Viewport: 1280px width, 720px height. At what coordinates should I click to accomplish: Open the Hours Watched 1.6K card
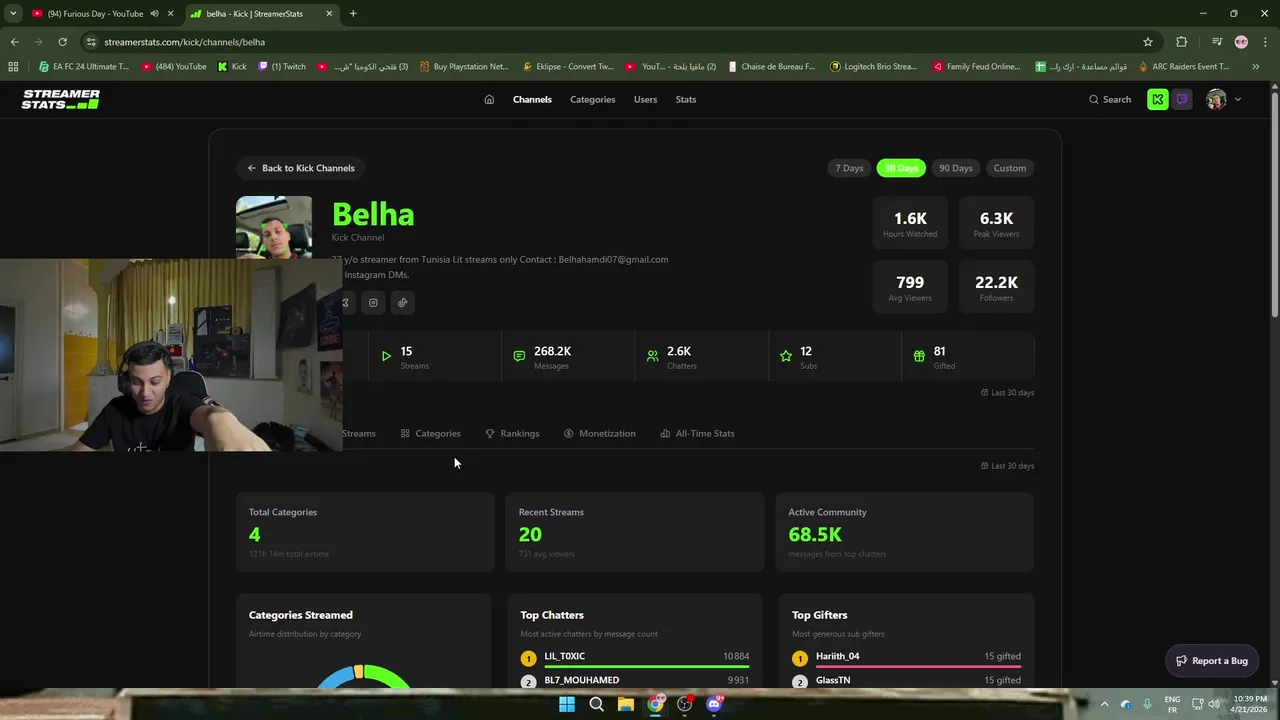(910, 223)
